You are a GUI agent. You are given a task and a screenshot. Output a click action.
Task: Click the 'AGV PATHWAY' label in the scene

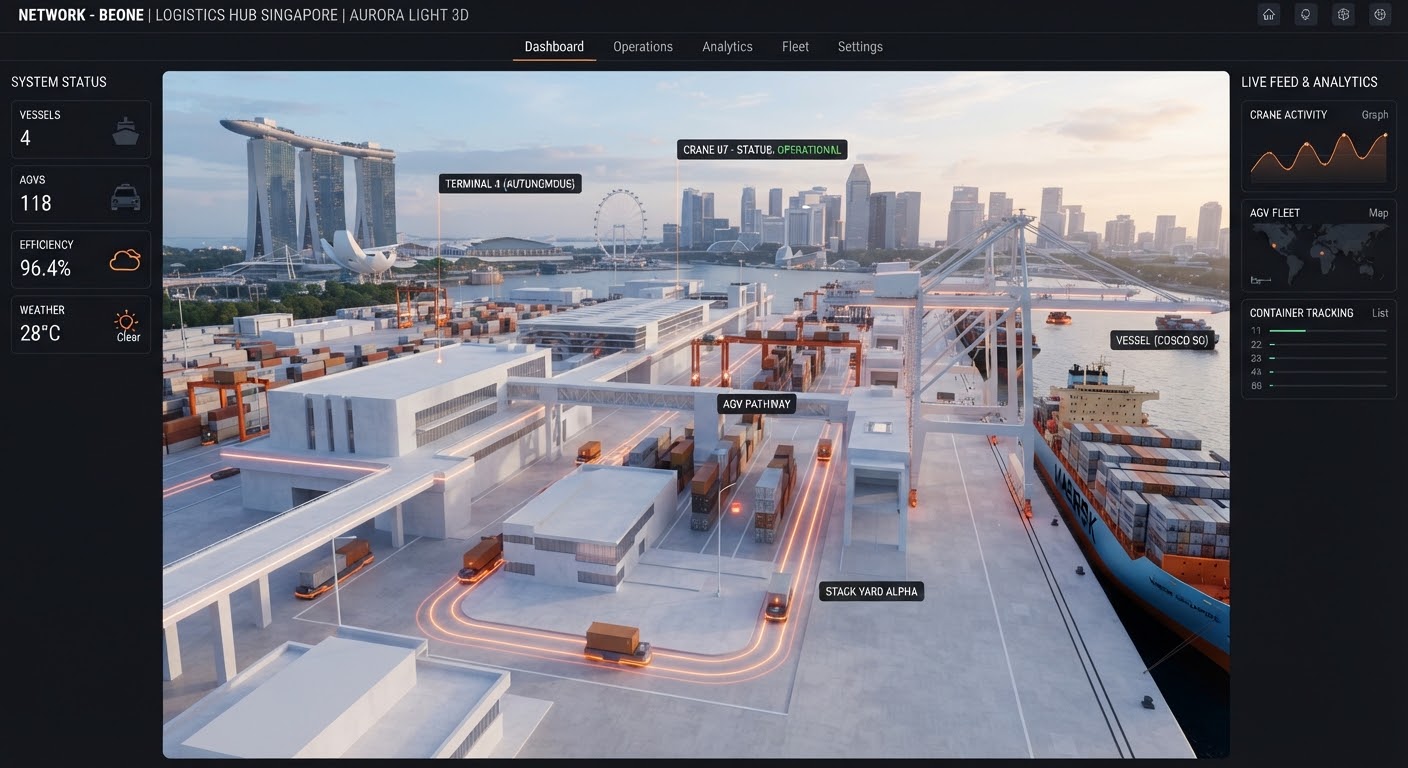coord(757,404)
